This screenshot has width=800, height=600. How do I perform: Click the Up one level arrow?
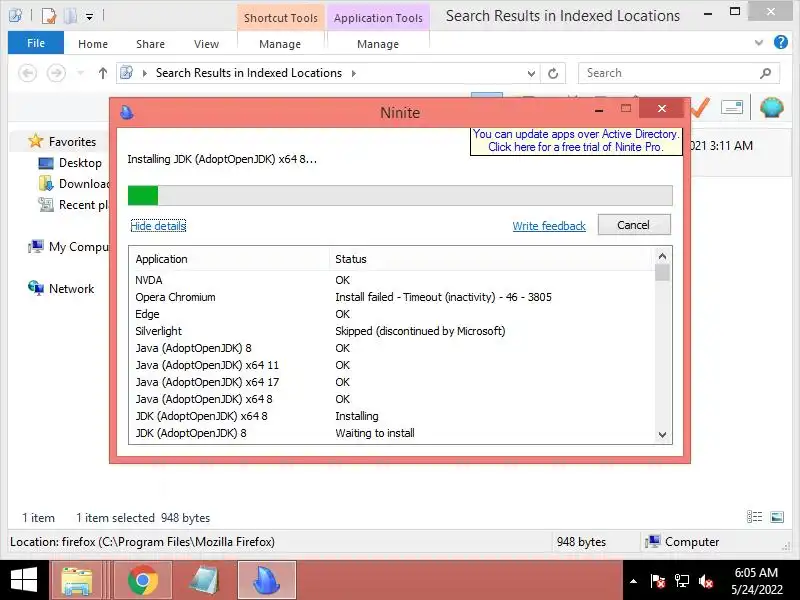(x=103, y=73)
